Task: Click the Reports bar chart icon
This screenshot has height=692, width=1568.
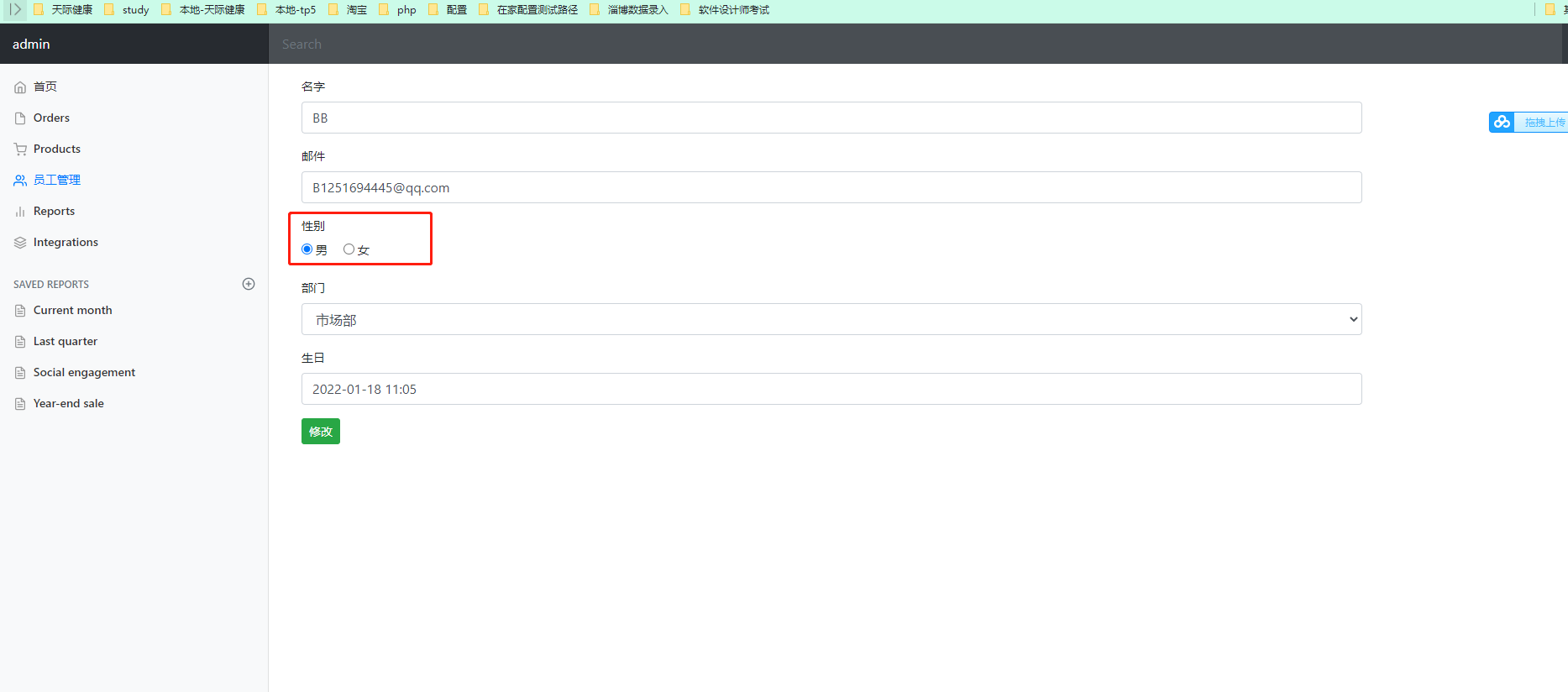Action: pyautogui.click(x=20, y=212)
